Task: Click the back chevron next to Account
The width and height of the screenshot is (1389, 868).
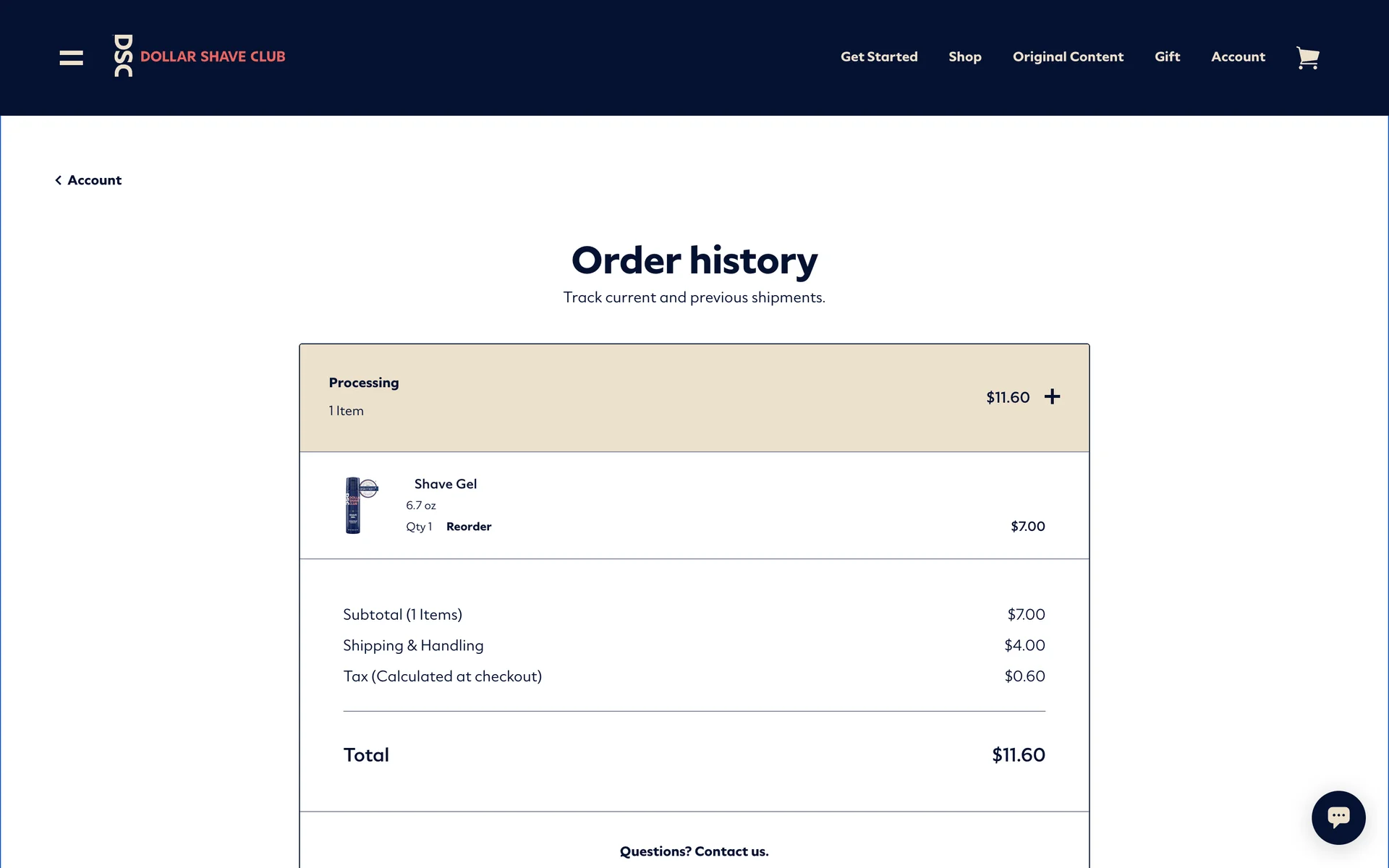Action: tap(58, 180)
